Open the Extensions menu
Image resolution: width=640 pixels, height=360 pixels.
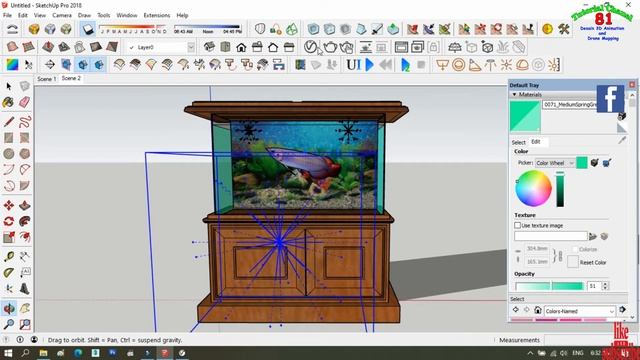[157, 15]
